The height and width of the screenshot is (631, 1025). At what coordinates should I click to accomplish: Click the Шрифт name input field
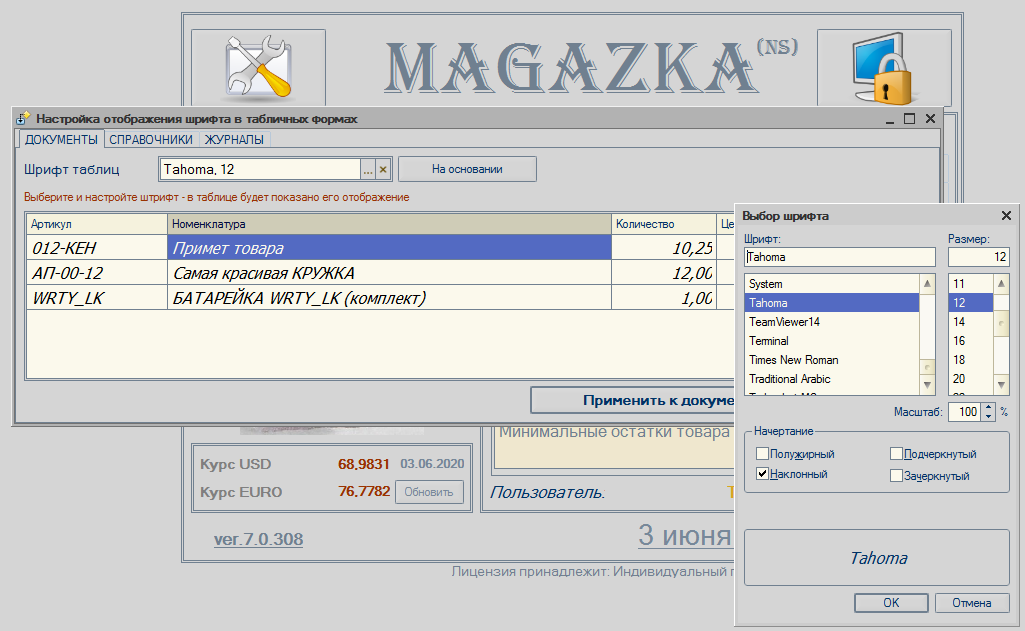[840, 257]
